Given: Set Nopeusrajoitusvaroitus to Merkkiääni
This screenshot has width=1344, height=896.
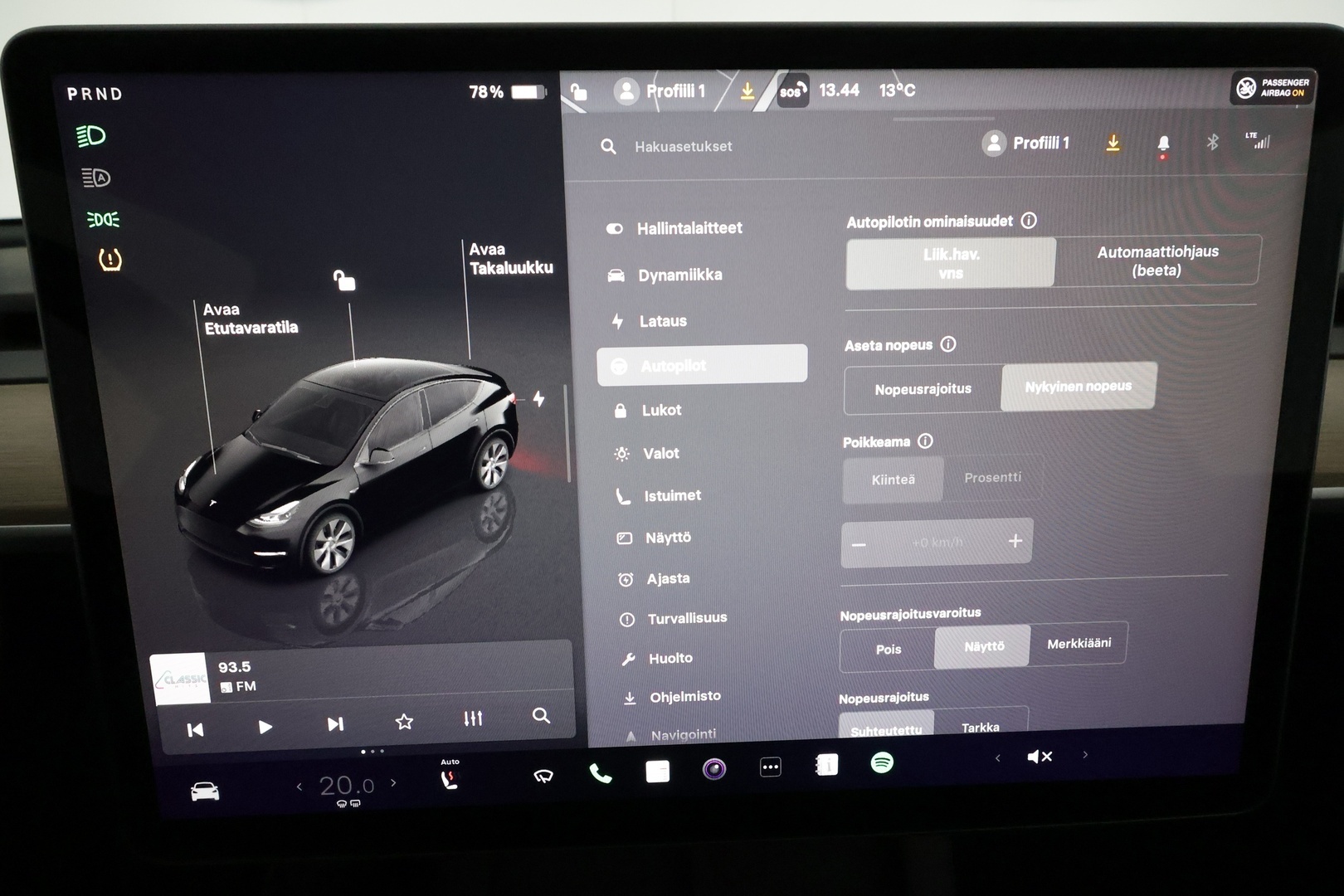Looking at the screenshot, I should (x=1079, y=643).
